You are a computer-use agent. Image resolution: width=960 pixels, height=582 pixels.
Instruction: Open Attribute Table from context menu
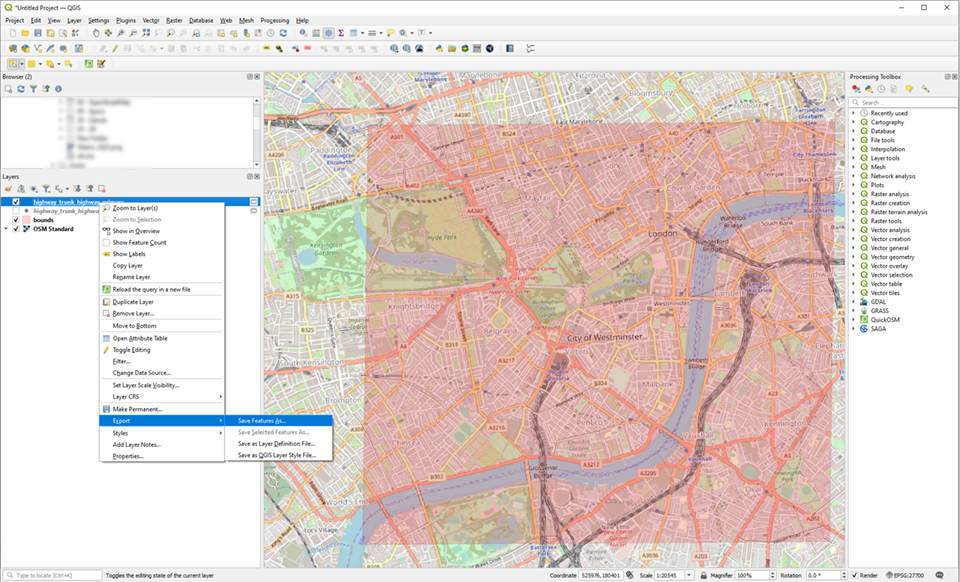pyautogui.click(x=140, y=338)
